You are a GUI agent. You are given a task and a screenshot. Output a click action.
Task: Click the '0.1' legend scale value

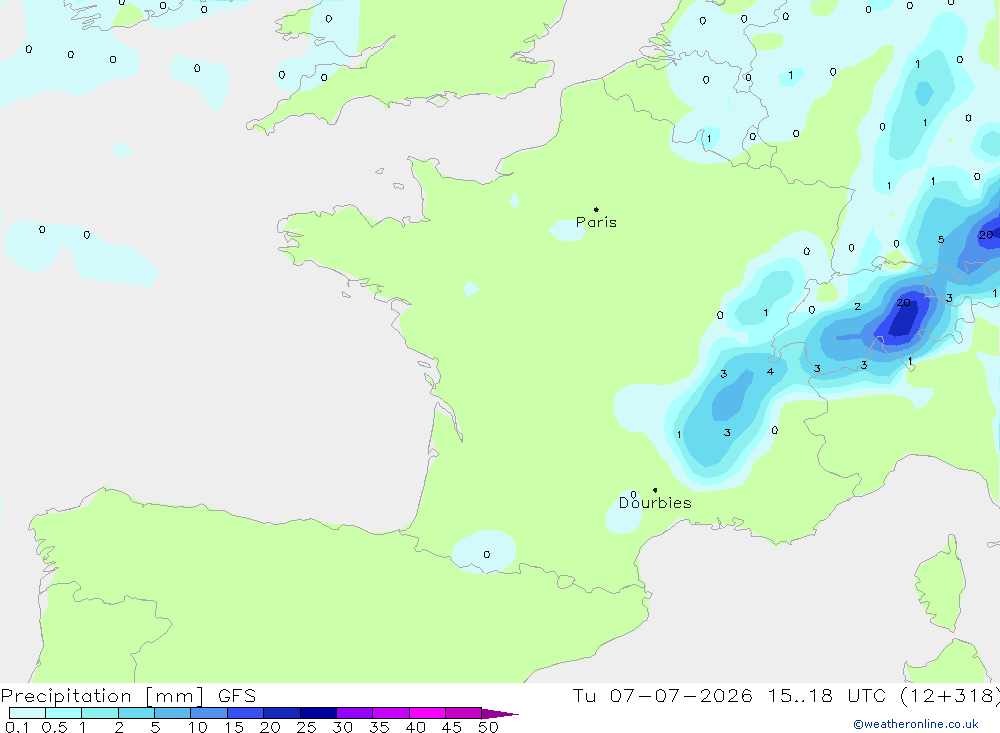[17, 727]
